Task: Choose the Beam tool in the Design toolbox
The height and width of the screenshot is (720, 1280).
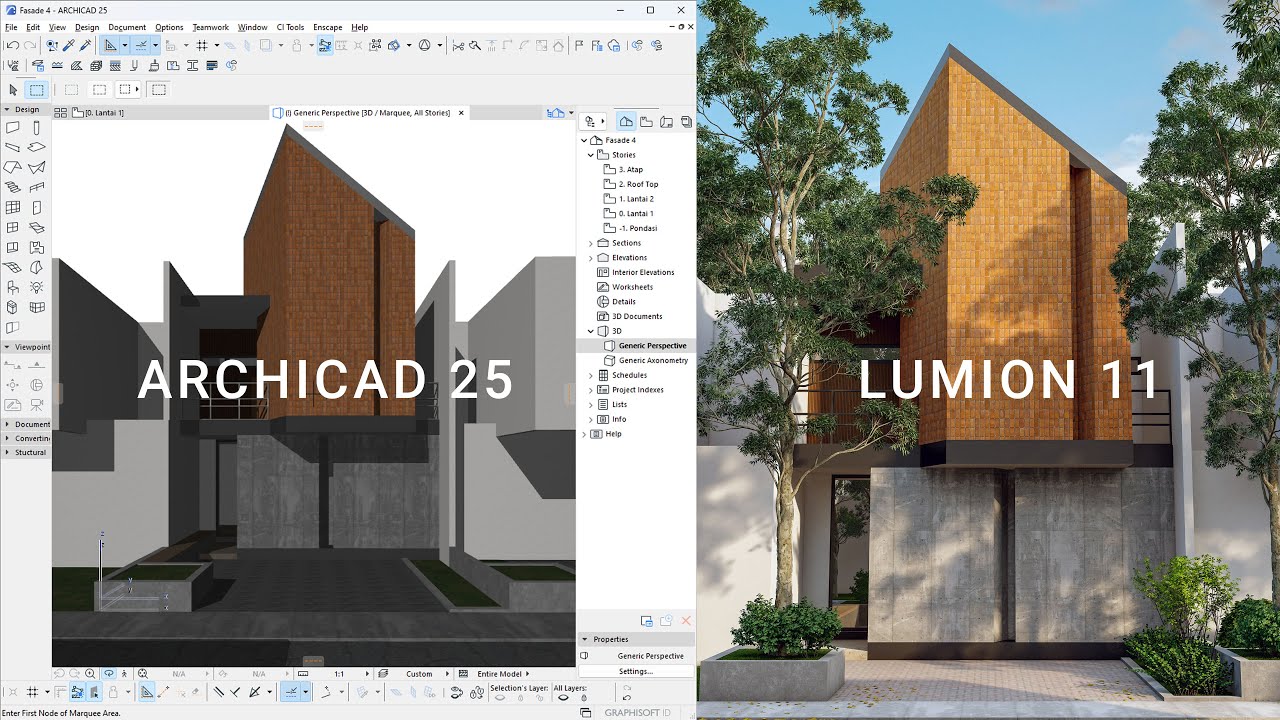Action: [13, 147]
